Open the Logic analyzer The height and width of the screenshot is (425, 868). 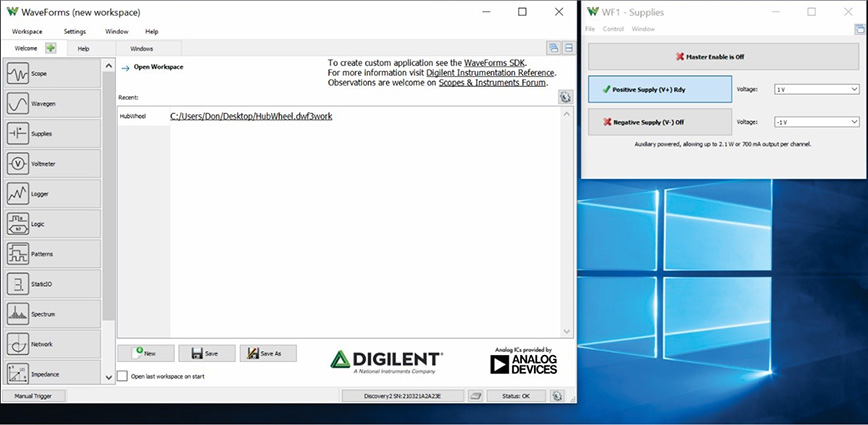coord(52,223)
